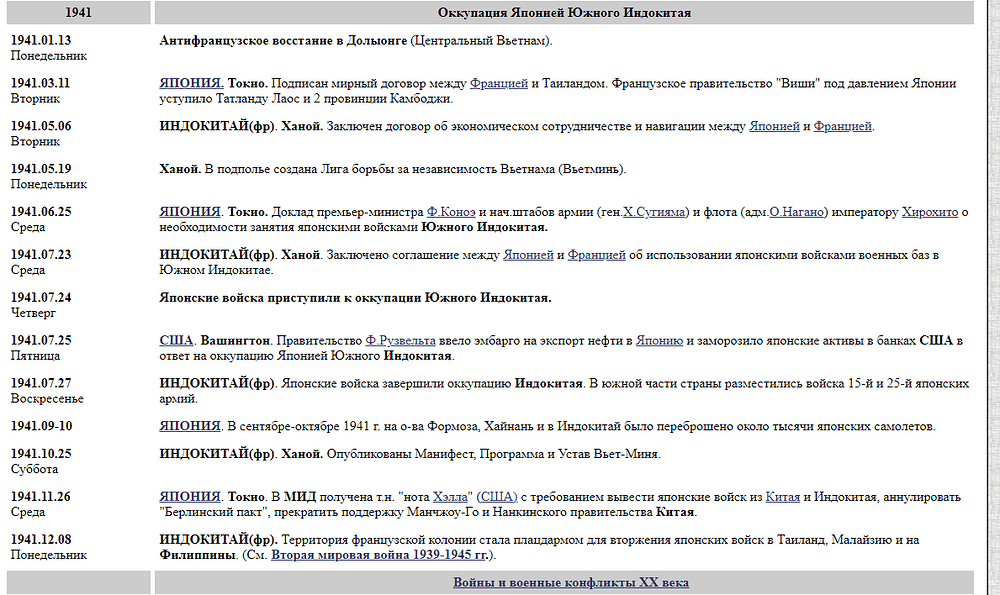Image resolution: width=1000 pixels, height=595 pixels.
Task: Open the ЯПОНИЯ link in the 1941.03.11 entry
Action: pyautogui.click(x=190, y=84)
